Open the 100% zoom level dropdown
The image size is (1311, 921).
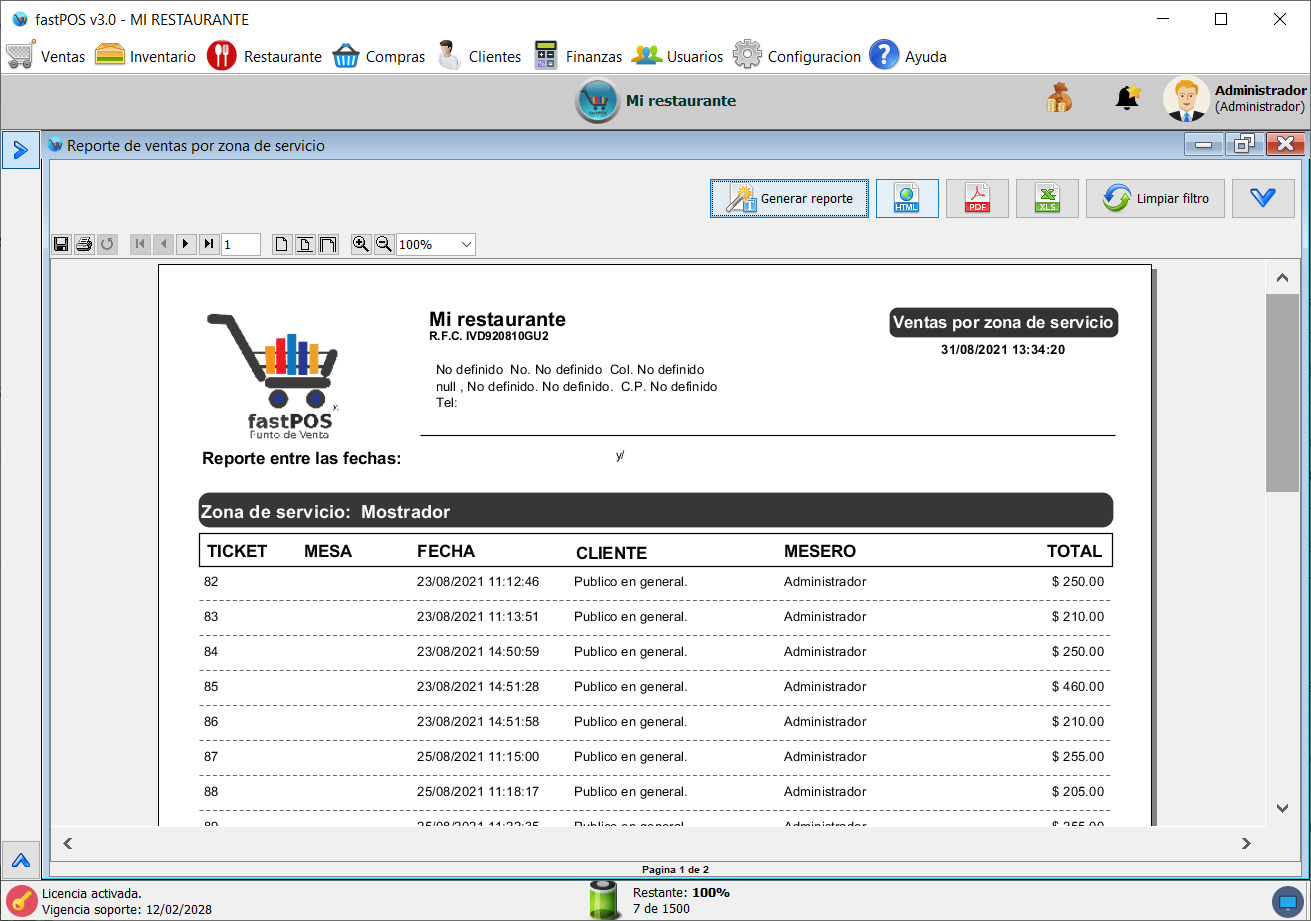point(435,243)
